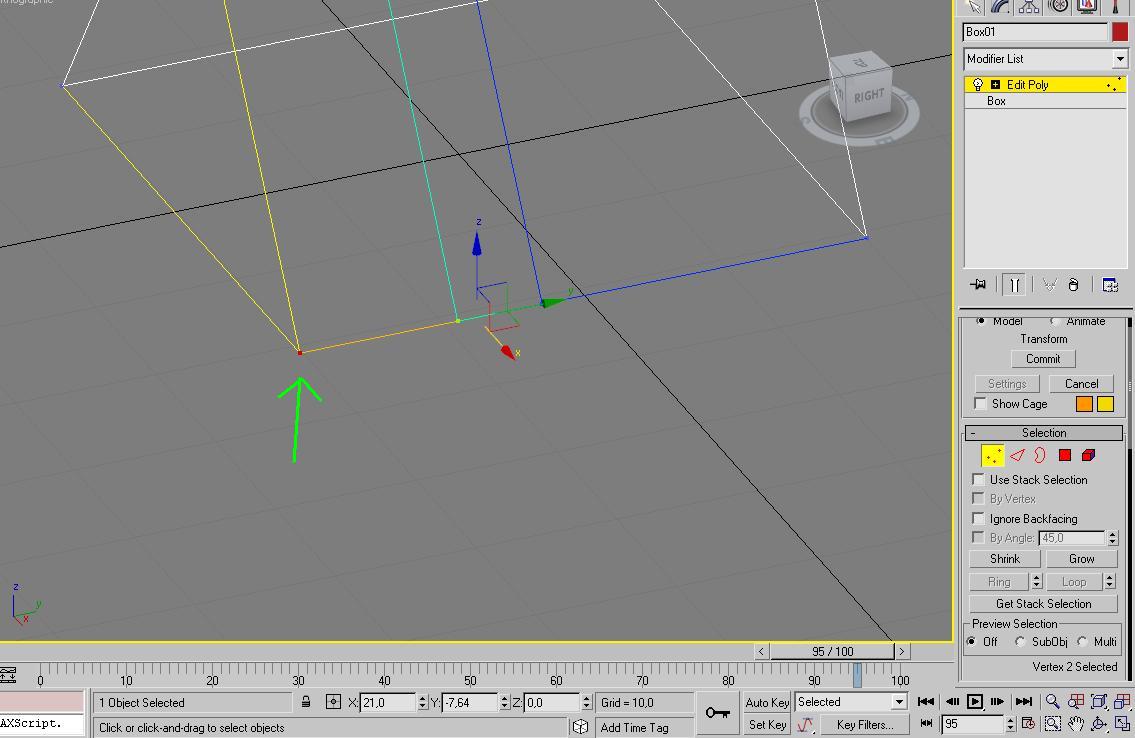1135x738 pixels.
Task: Select Polygon sub-object level icon
Action: pyautogui.click(x=1064, y=455)
